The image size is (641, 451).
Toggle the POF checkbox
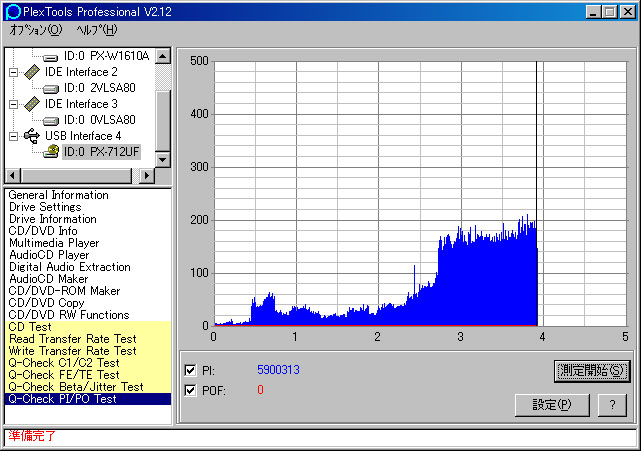pyautogui.click(x=190, y=390)
